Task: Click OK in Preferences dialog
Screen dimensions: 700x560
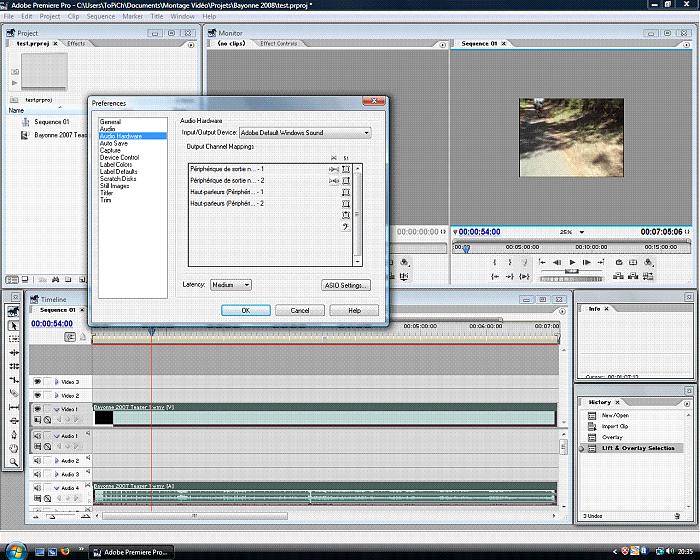Action: pyautogui.click(x=246, y=310)
